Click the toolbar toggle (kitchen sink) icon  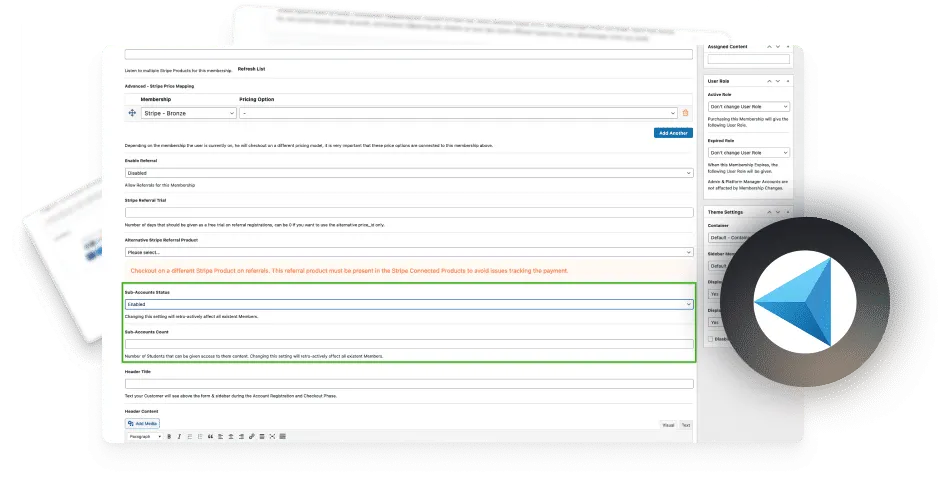click(x=282, y=437)
